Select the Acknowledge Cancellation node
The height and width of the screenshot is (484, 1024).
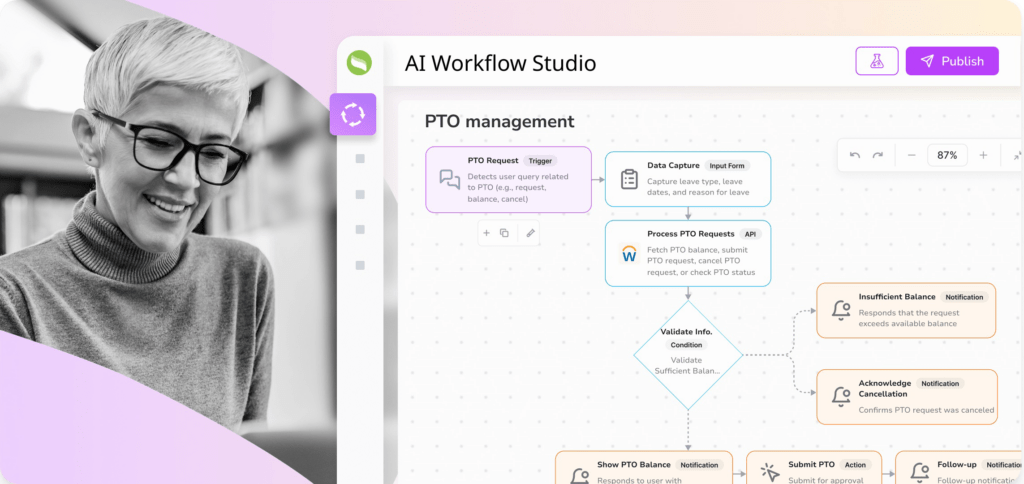click(907, 397)
